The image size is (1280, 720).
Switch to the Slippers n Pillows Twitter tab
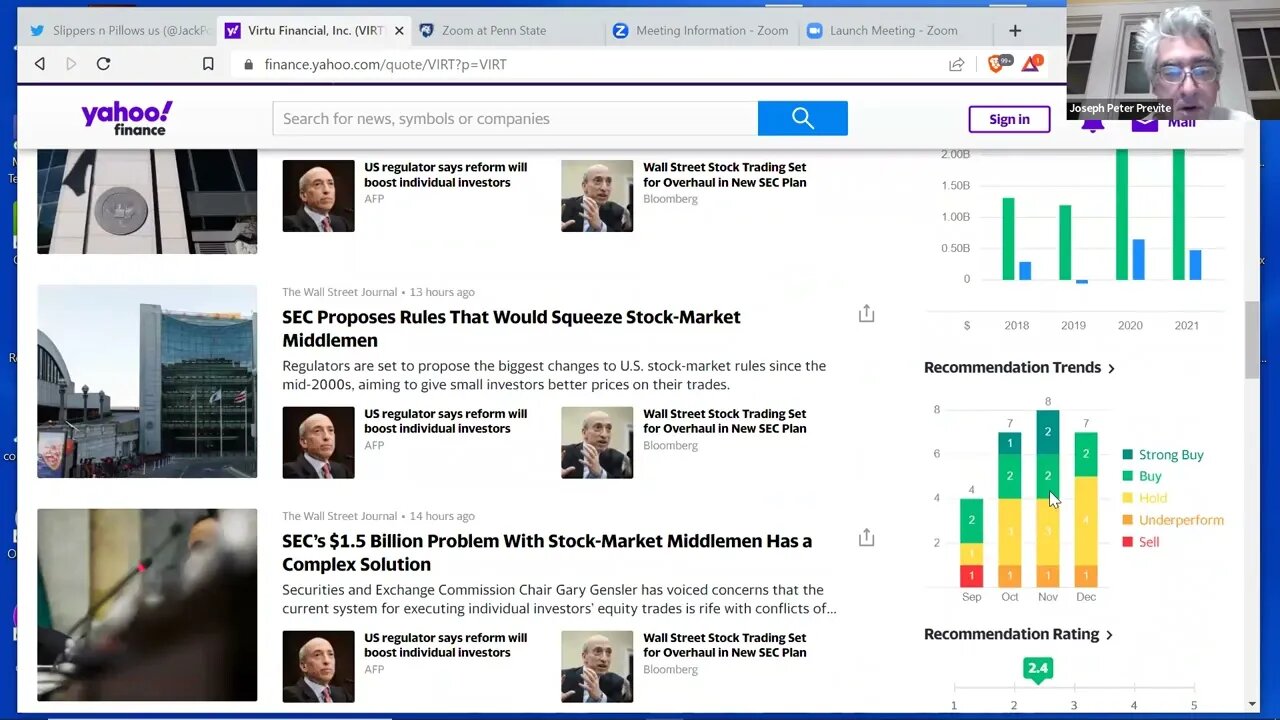[119, 30]
